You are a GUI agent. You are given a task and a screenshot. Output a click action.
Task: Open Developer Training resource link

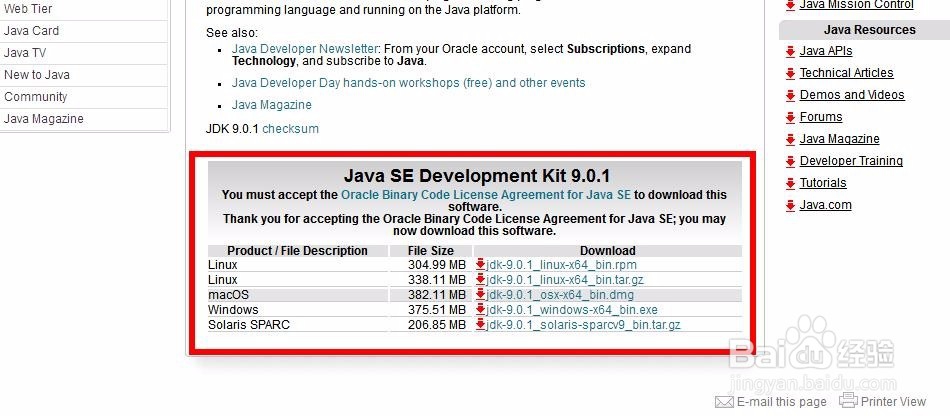(851, 160)
